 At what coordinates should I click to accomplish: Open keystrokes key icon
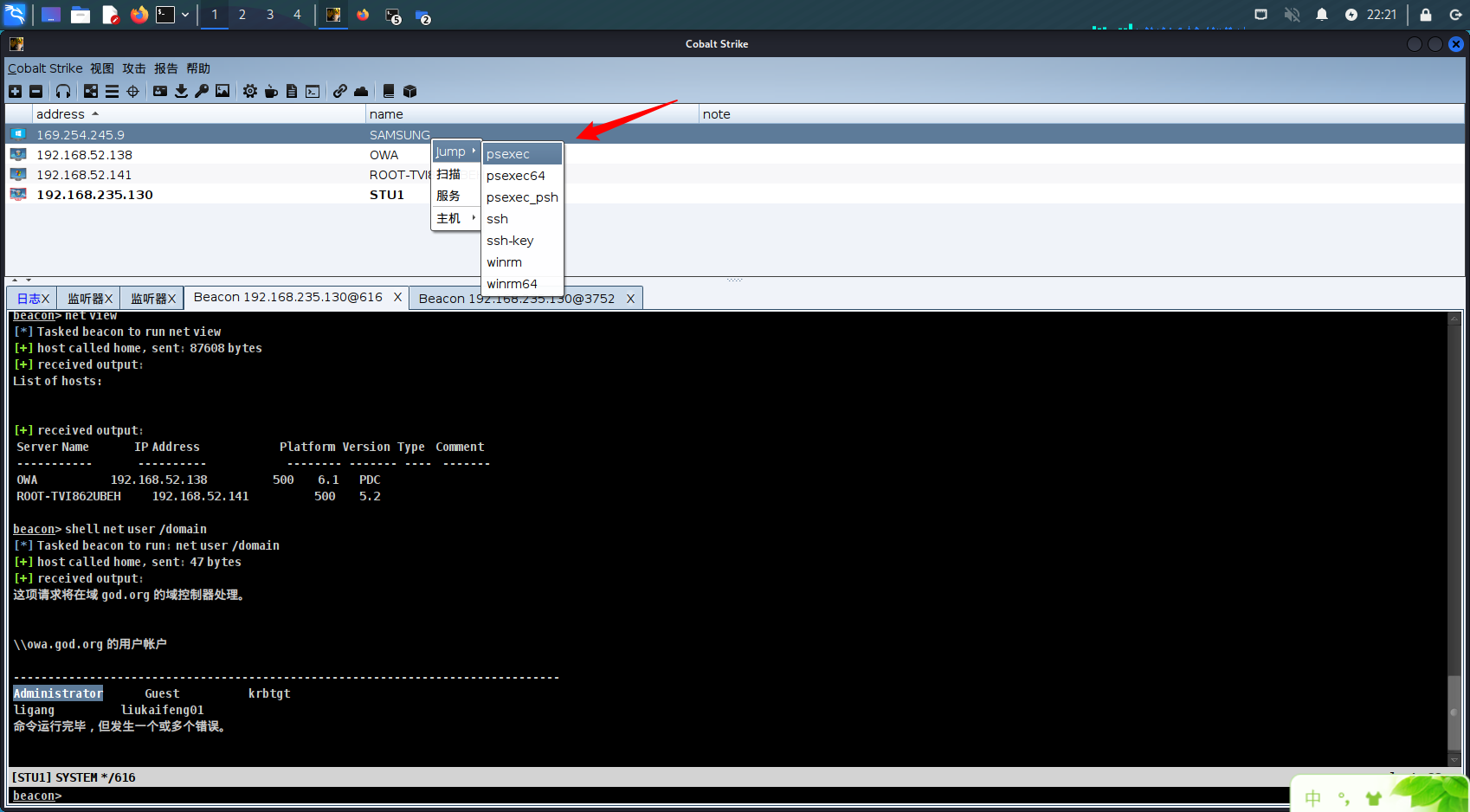[202, 91]
